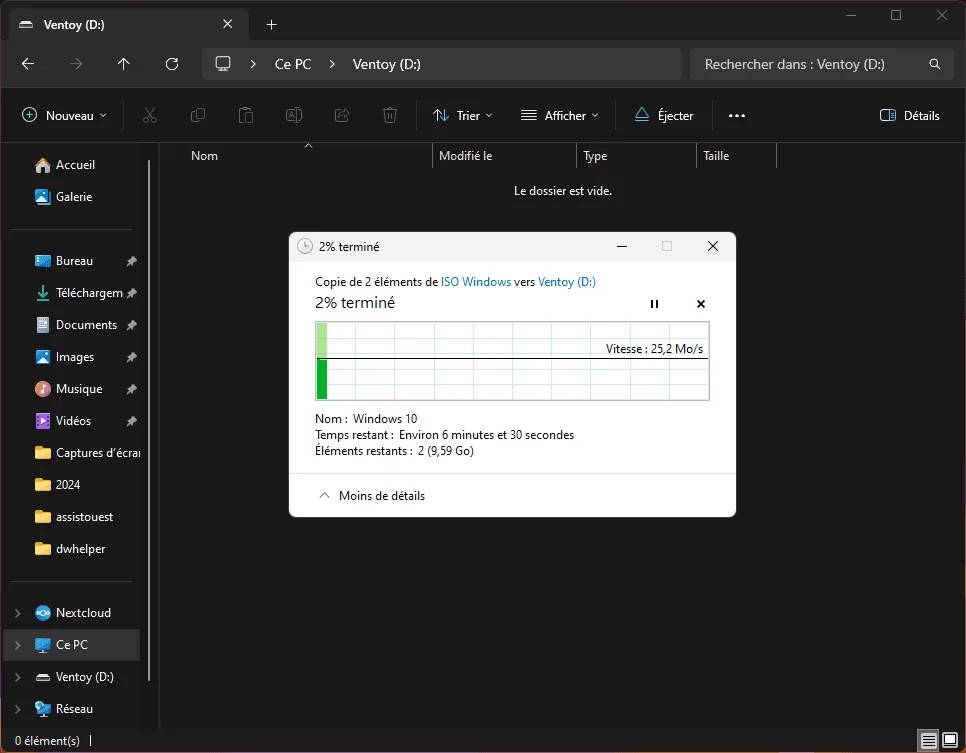The width and height of the screenshot is (966, 753).
Task: Pause the file copy operation
Action: (x=654, y=304)
